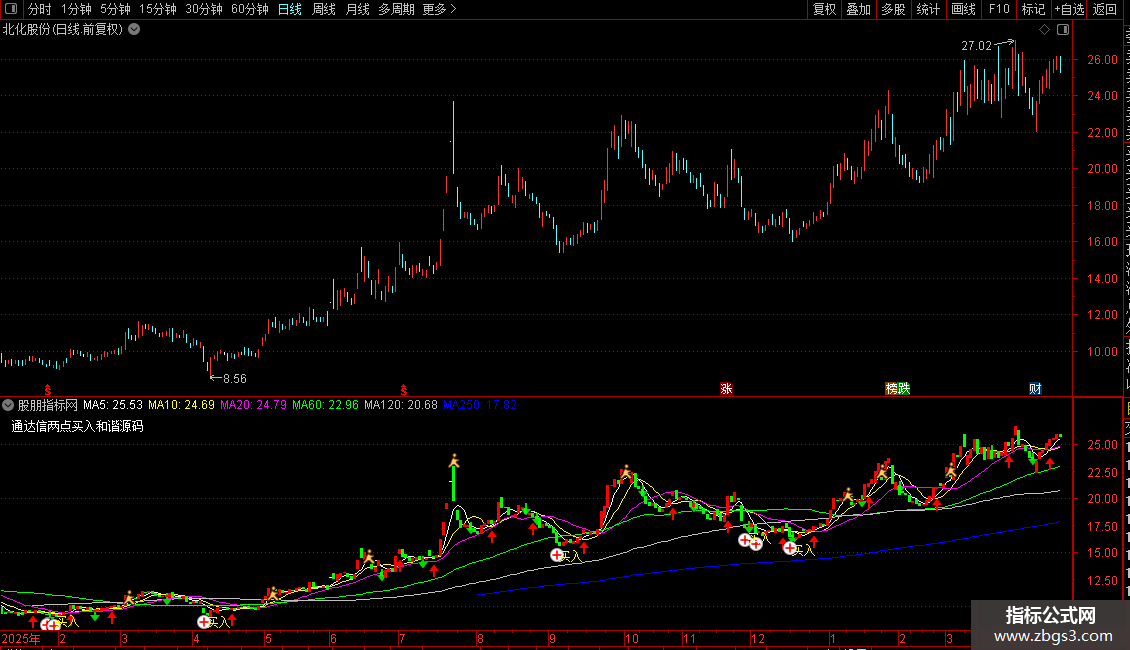Click the 10.00 price axis label
Screen dimensions: 1130x650
[1103, 352]
